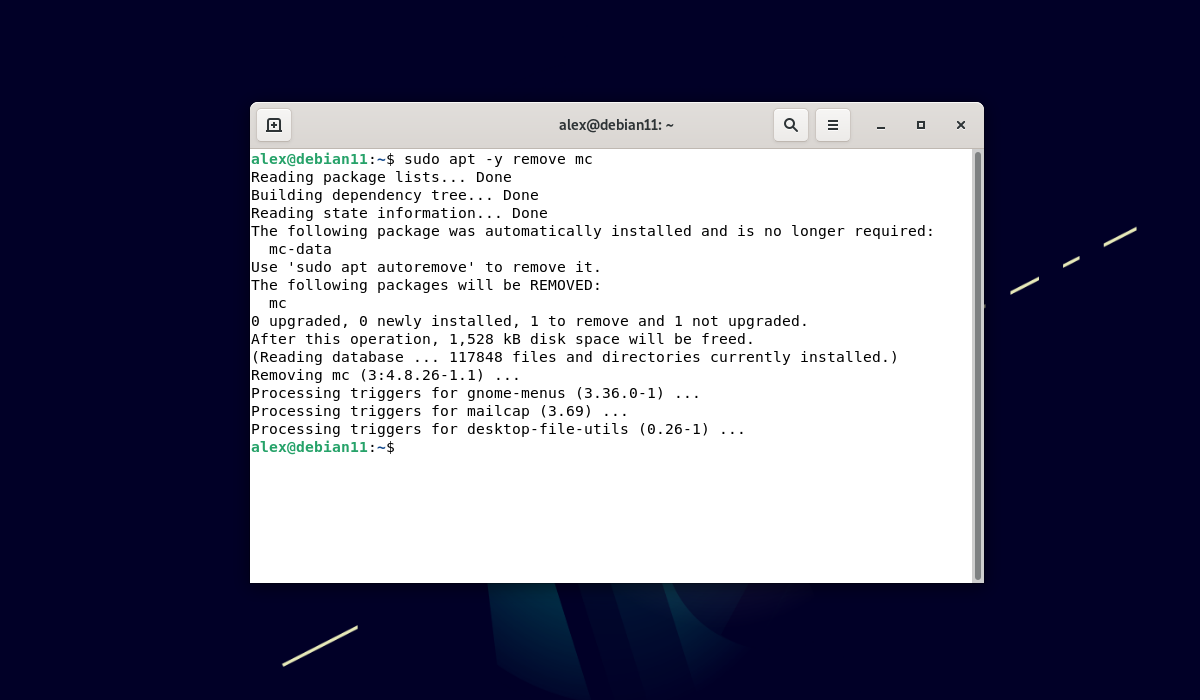Click the mailcap (3.69) triggers line
Viewport: 1200px width, 700px height.
(x=440, y=410)
